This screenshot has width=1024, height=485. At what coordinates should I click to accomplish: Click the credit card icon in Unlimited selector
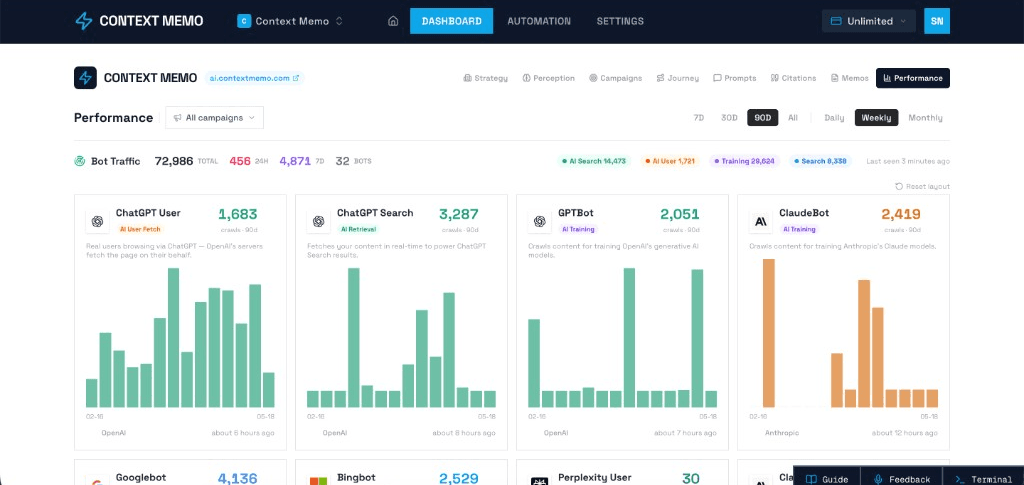pos(835,21)
